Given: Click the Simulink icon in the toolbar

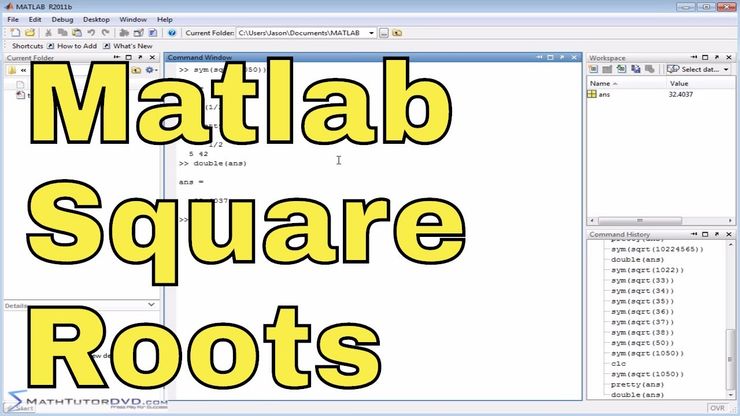Looking at the screenshot, I should coord(118,33).
